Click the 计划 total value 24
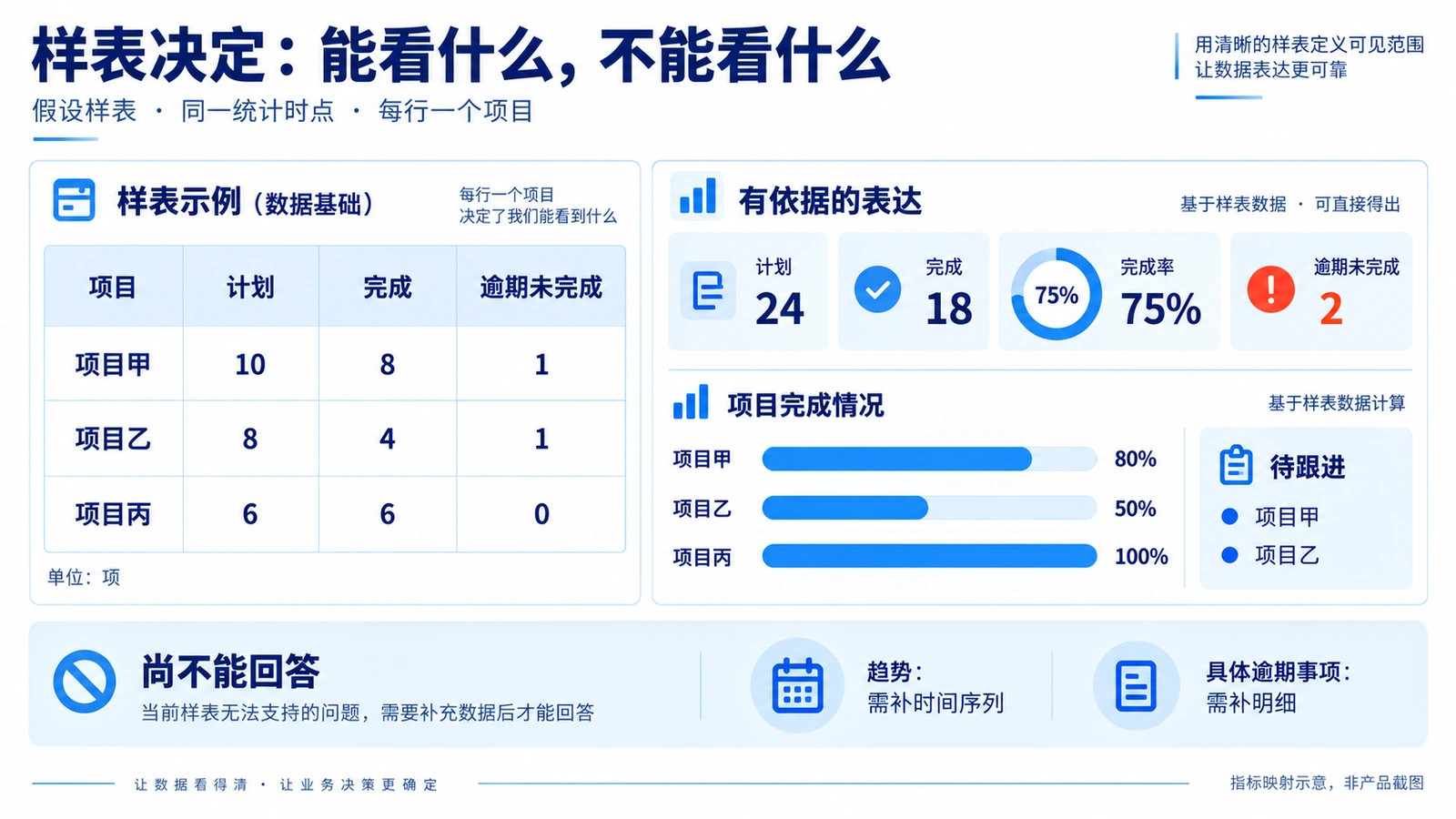This screenshot has width=1456, height=819. (780, 309)
